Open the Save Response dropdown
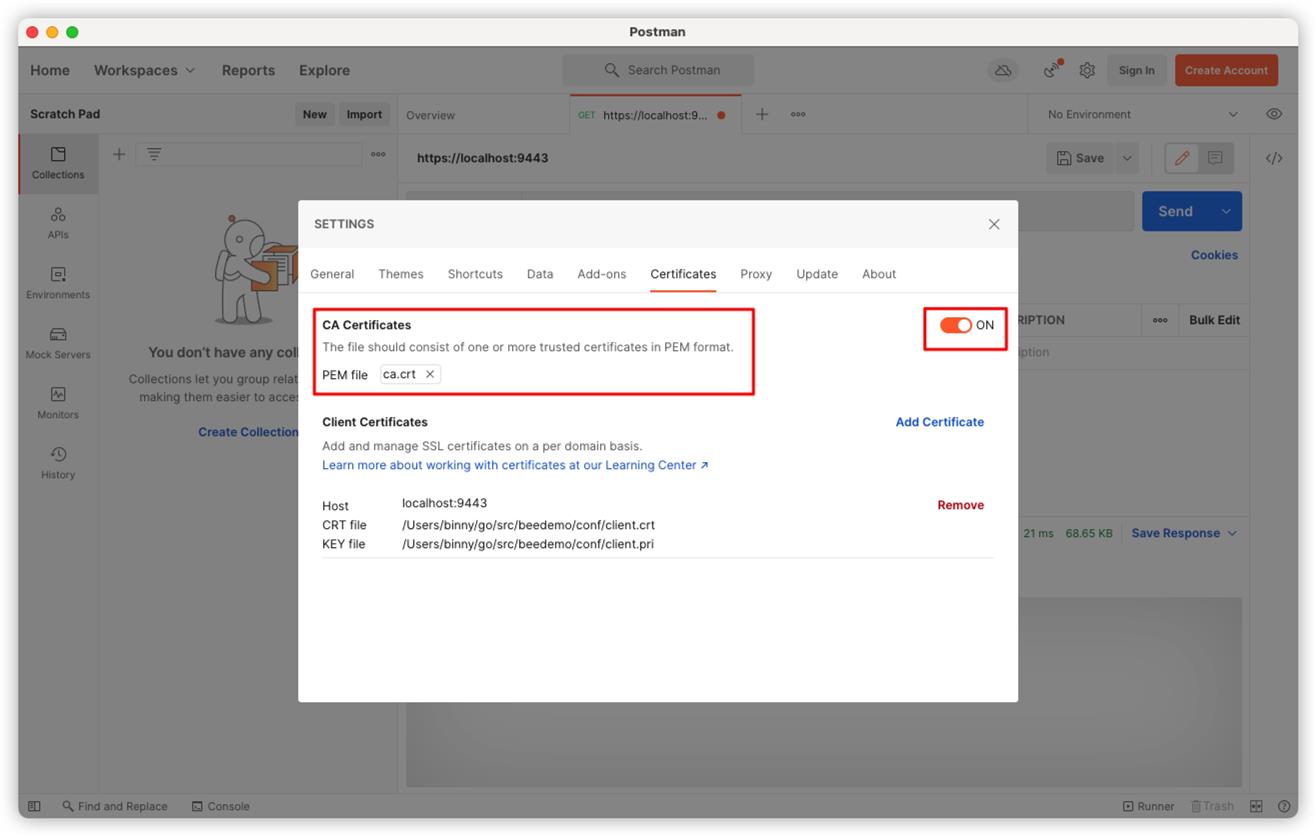This screenshot has height=836, width=1316. [1184, 533]
